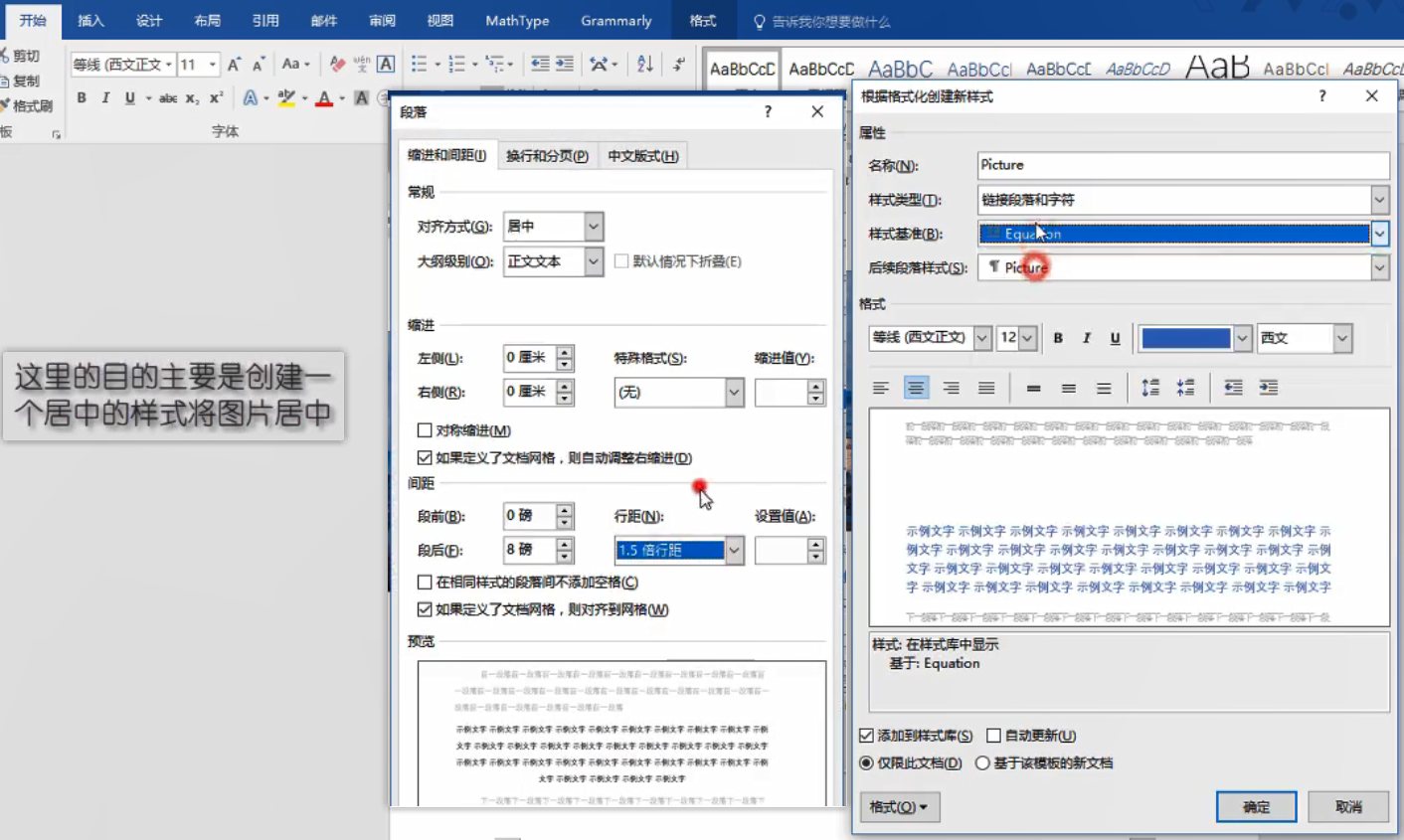The width and height of the screenshot is (1404, 840).
Task: Open 样式基准 dropdown arrow
Action: click(1379, 234)
